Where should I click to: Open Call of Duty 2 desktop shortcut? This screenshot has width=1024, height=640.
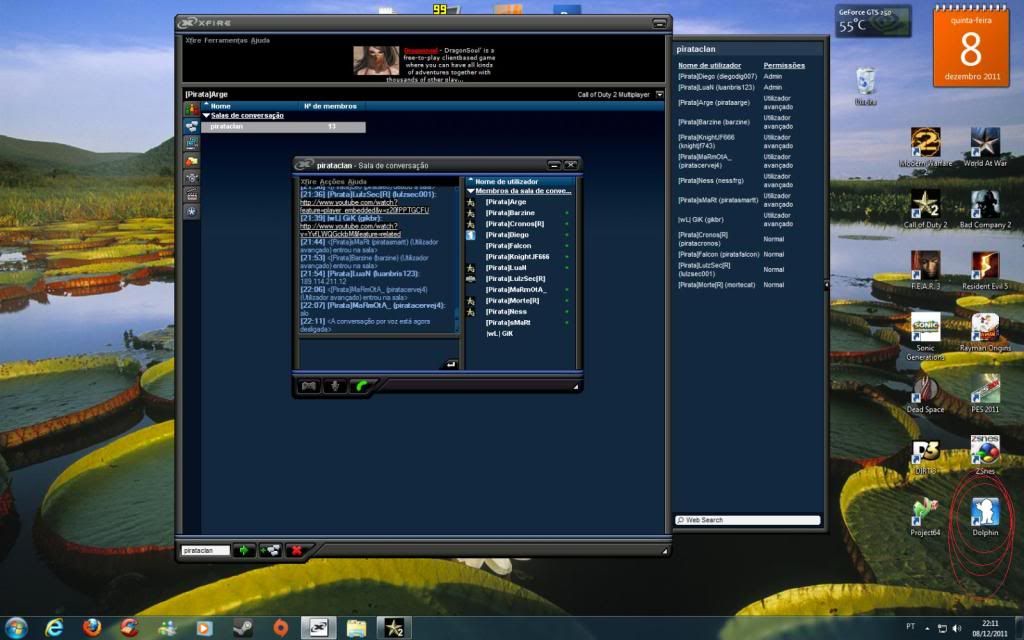click(925, 209)
